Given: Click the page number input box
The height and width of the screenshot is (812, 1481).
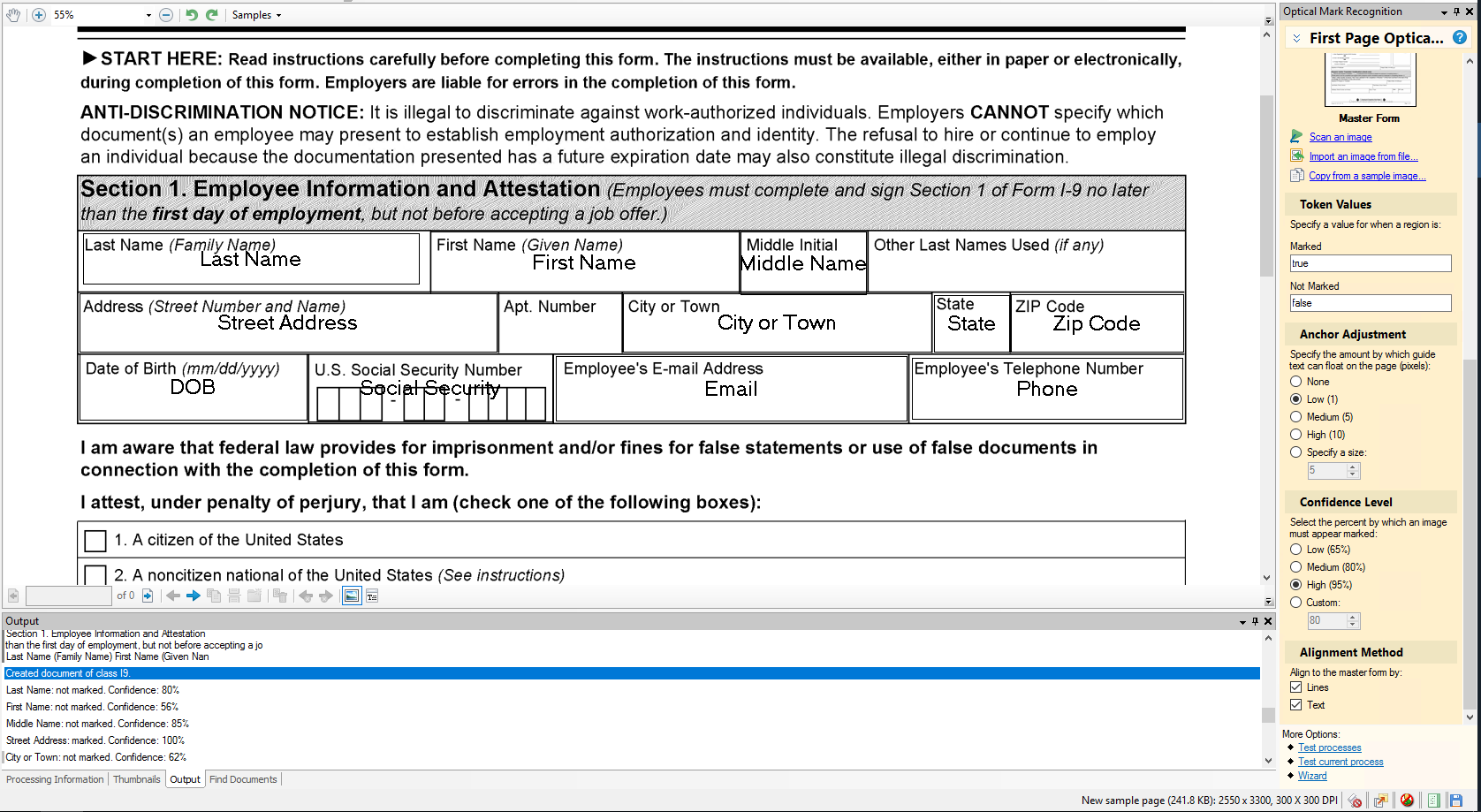Looking at the screenshot, I should point(68,596).
